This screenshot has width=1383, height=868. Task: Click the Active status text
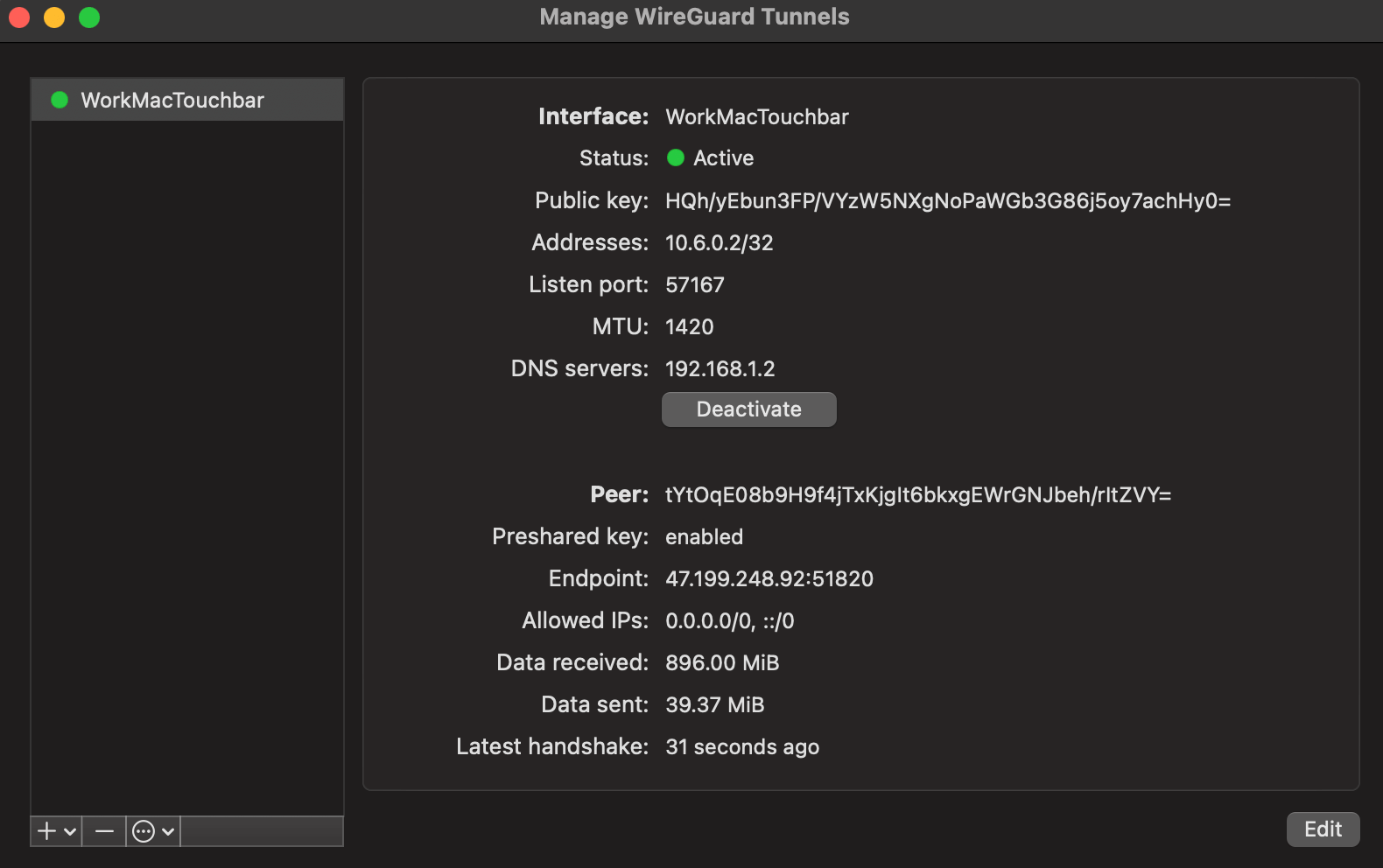pos(724,158)
